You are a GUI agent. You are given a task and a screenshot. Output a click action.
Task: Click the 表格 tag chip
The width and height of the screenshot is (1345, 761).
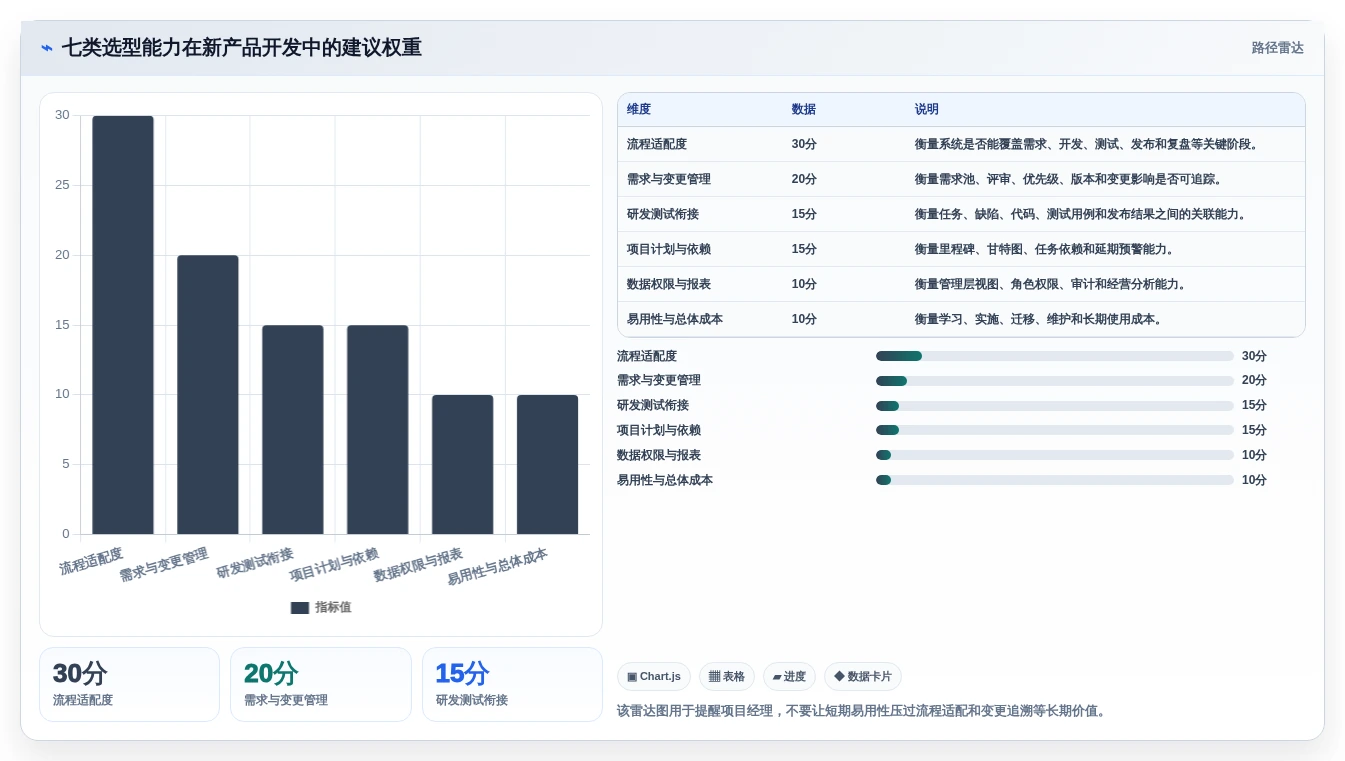[x=727, y=677]
